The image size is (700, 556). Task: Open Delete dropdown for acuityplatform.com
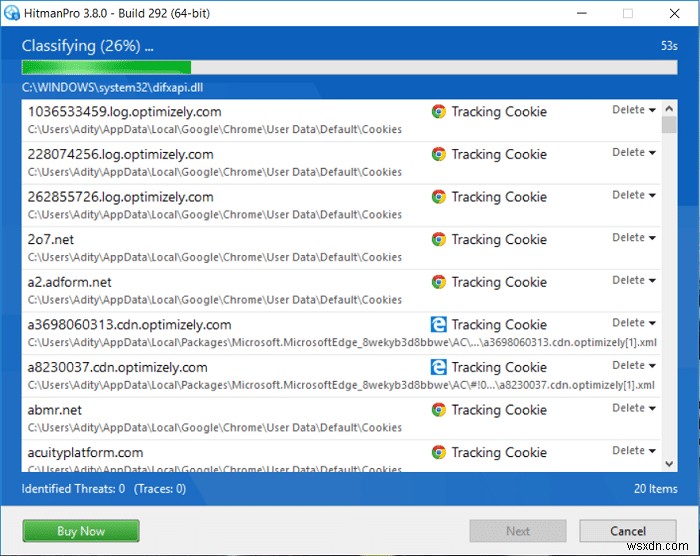(x=633, y=451)
